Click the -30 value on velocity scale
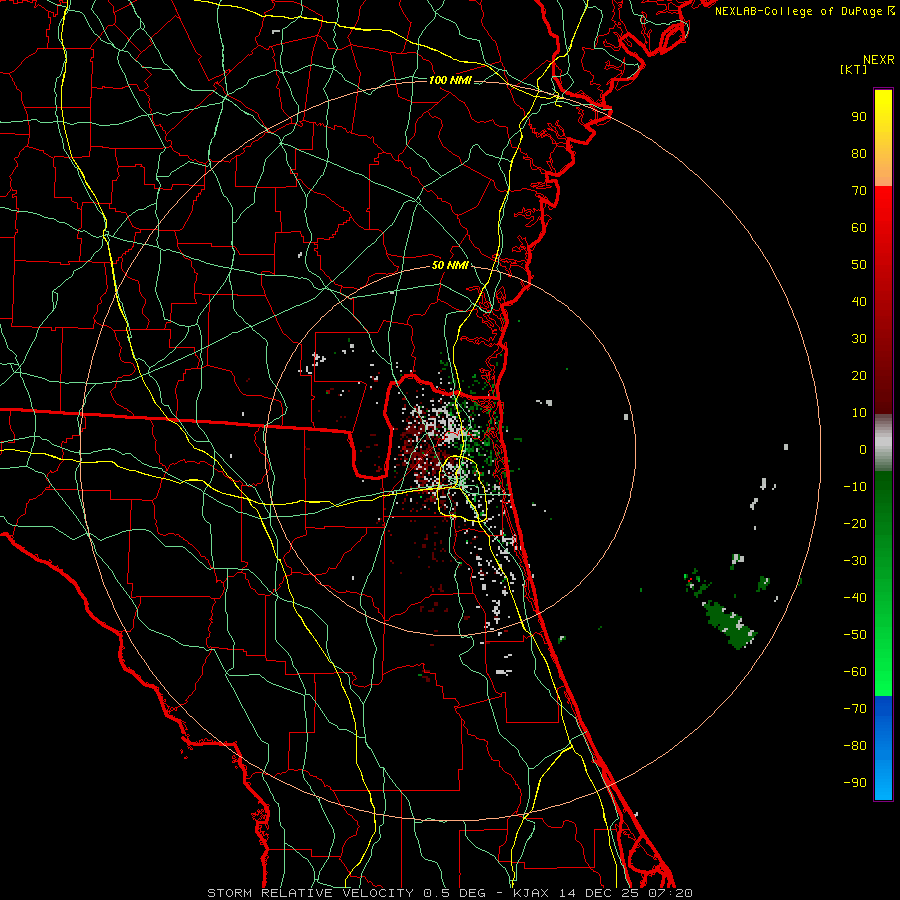900x900 pixels. pos(855,561)
